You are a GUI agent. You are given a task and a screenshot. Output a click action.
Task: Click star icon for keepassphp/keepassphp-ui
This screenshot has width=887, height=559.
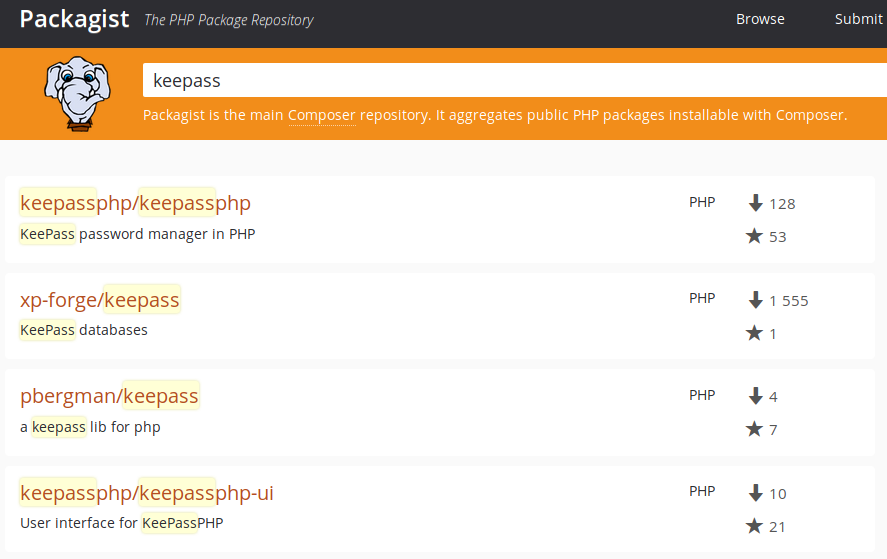pyautogui.click(x=754, y=526)
